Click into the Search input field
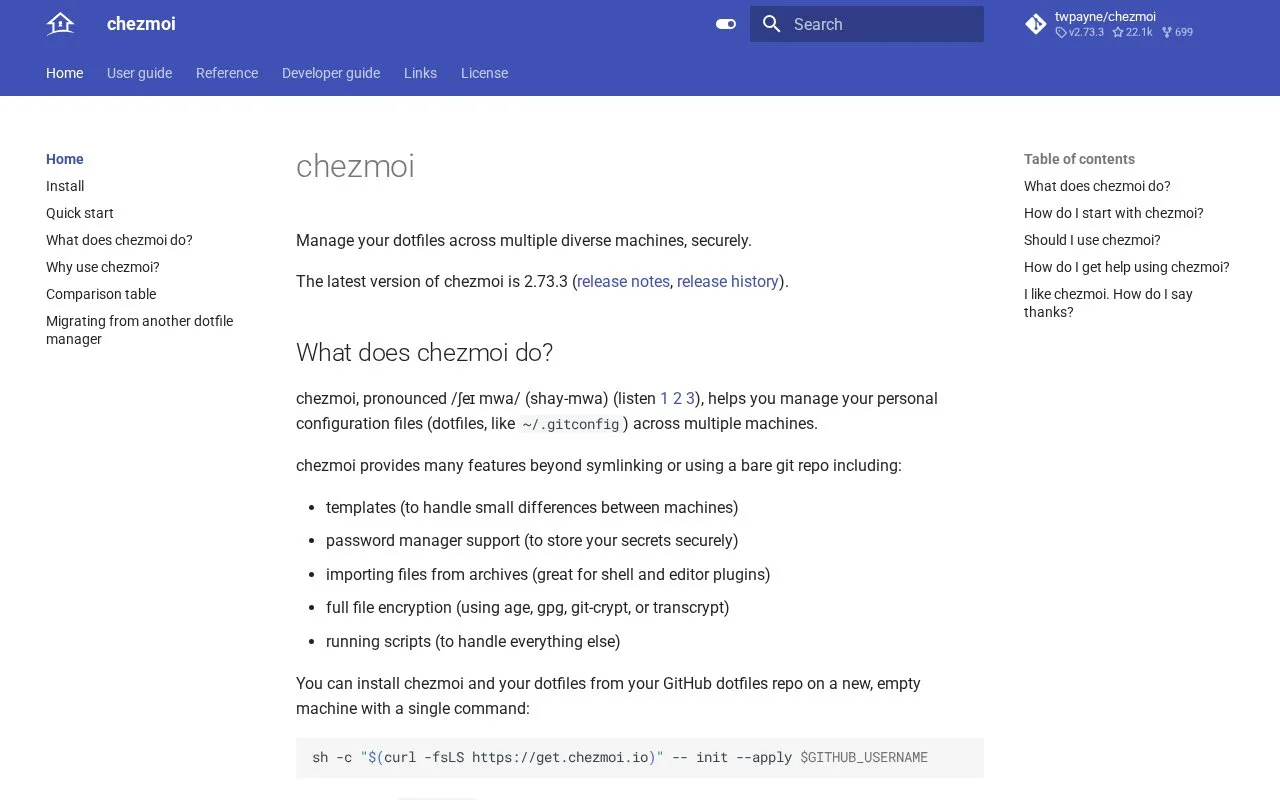This screenshot has width=1280, height=800. click(867, 24)
